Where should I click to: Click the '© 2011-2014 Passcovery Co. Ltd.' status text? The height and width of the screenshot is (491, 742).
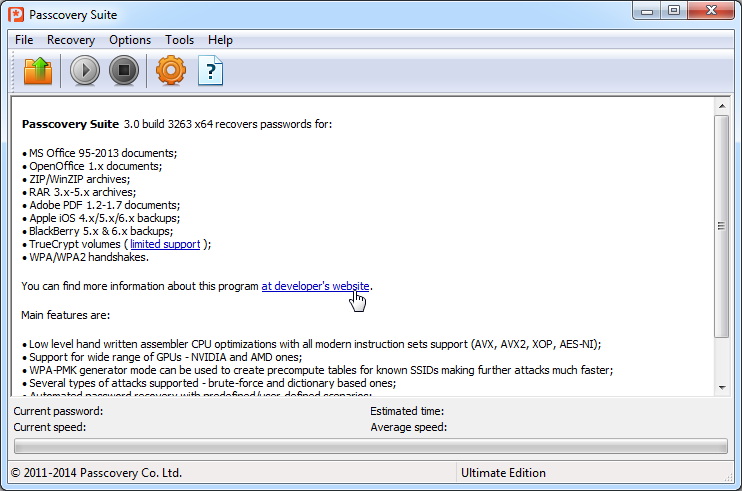(x=96, y=473)
